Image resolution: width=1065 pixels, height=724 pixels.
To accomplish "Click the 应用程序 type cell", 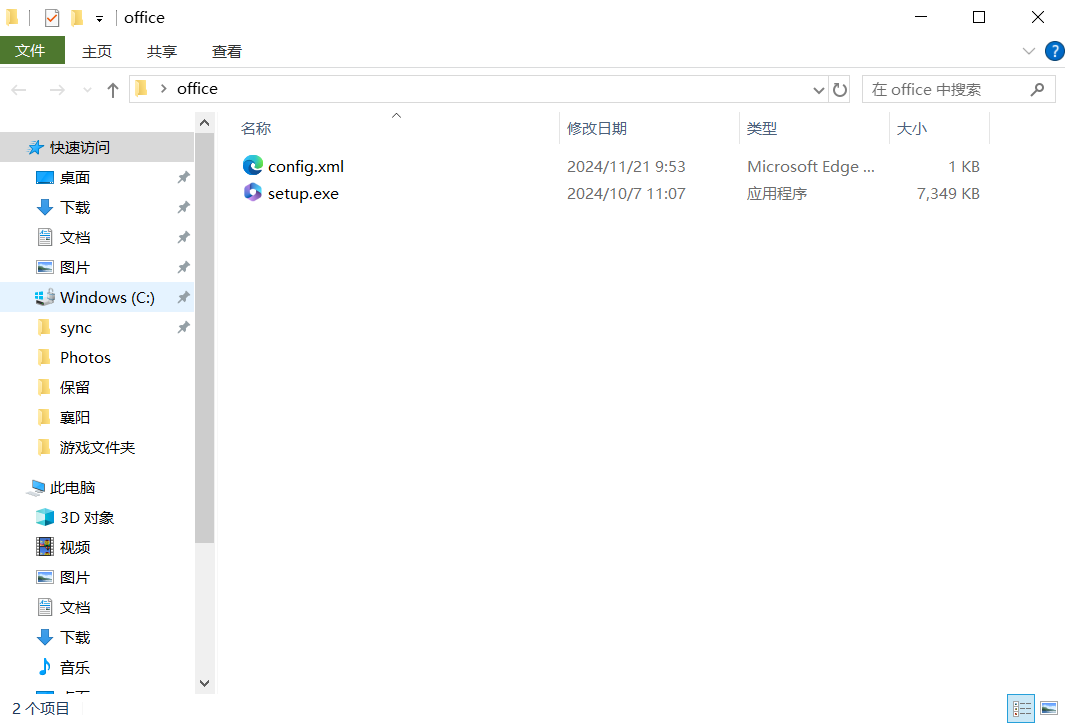I will click(777, 194).
